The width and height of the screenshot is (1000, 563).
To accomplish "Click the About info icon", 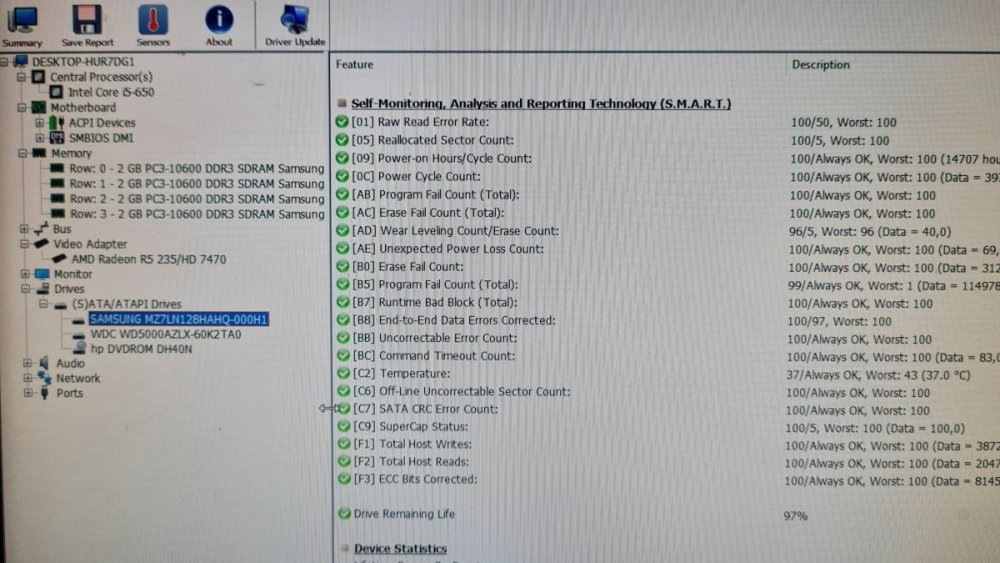I will click(219, 24).
